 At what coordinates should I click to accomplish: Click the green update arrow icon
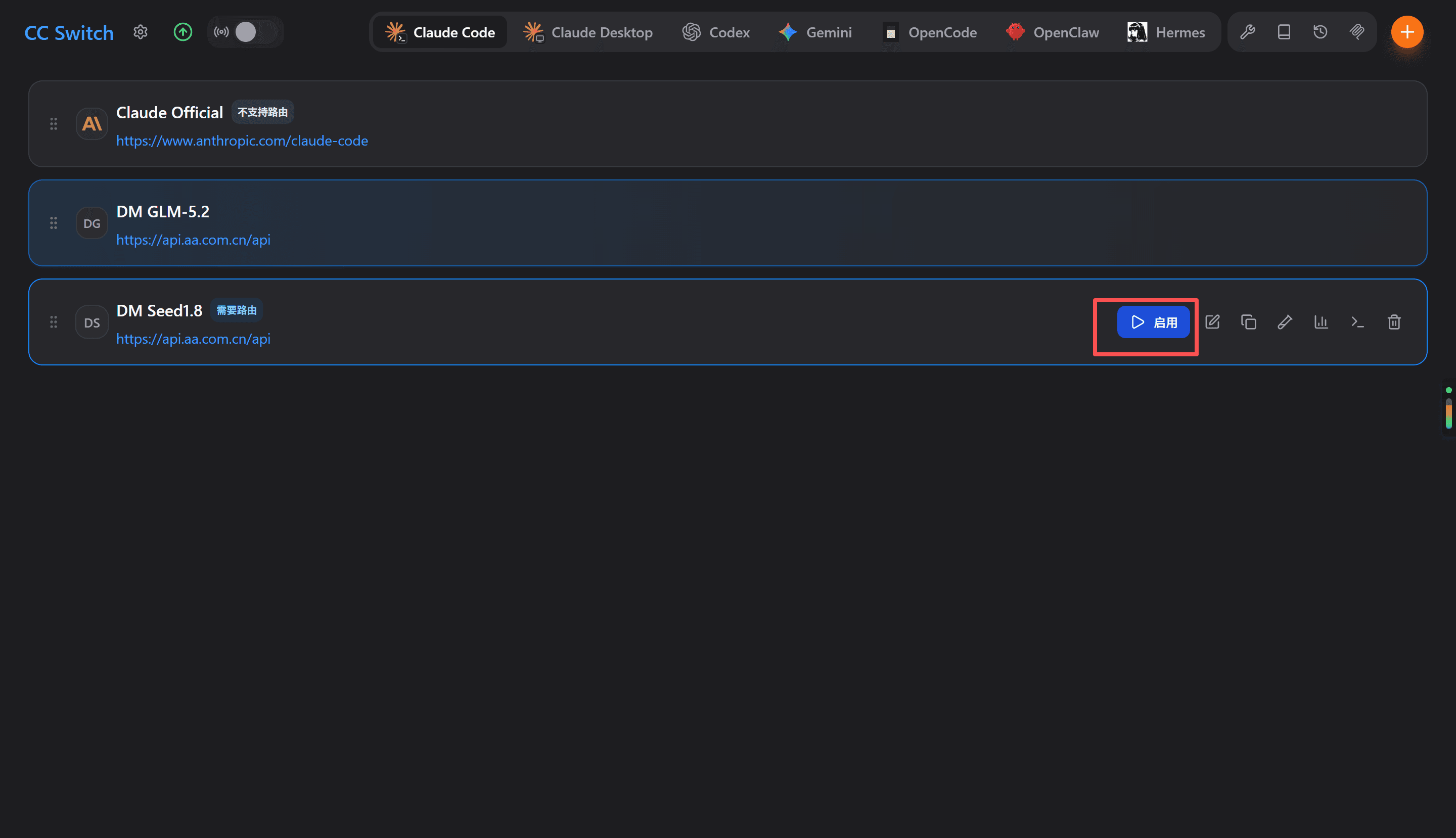click(183, 32)
